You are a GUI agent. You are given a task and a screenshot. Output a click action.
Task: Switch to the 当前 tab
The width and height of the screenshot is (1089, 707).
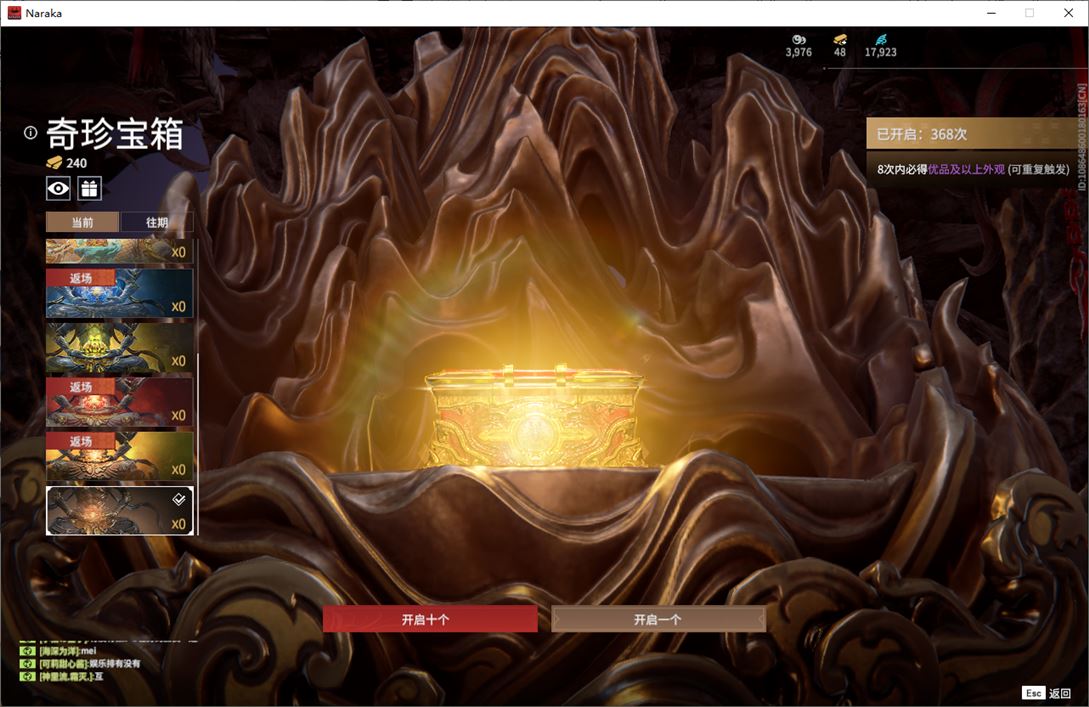[x=83, y=222]
